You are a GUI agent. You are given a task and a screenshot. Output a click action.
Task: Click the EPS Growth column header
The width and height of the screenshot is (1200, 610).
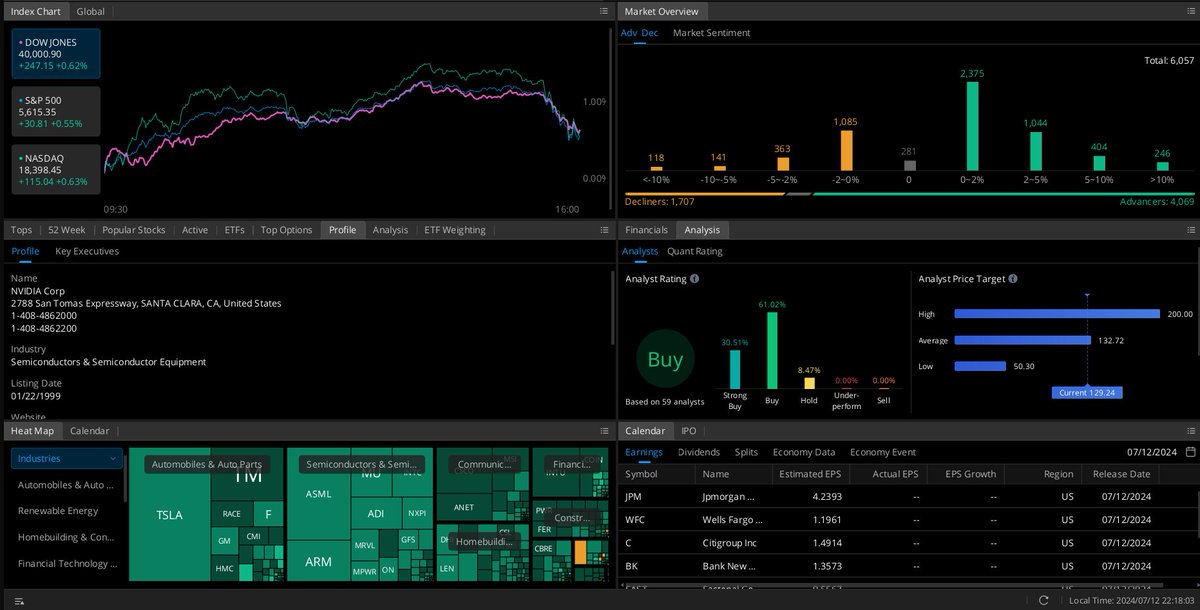coord(966,474)
